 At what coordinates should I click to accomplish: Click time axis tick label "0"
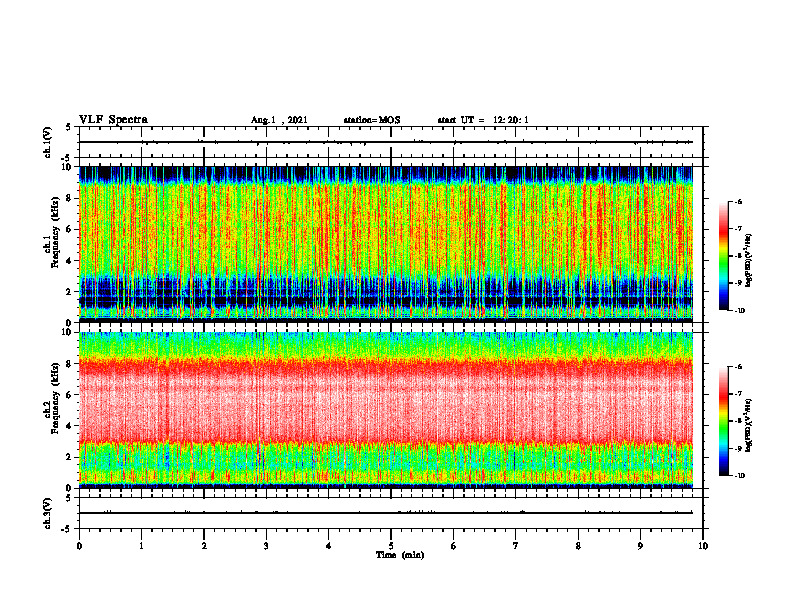point(79,546)
